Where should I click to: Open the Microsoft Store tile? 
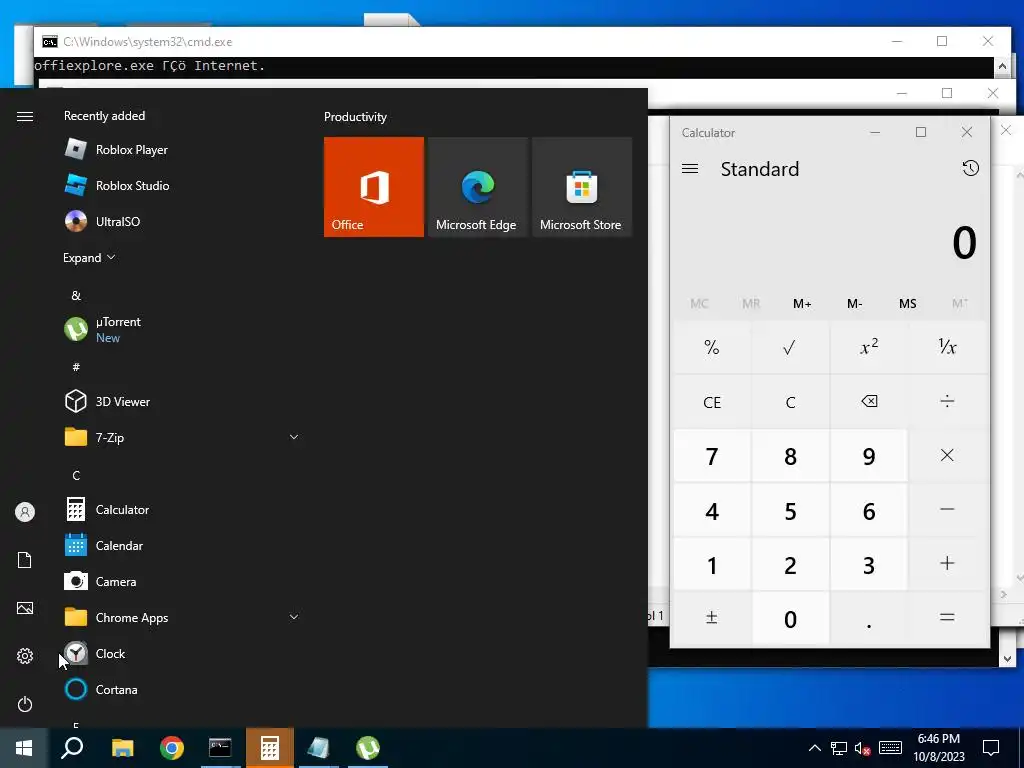[x=582, y=187]
